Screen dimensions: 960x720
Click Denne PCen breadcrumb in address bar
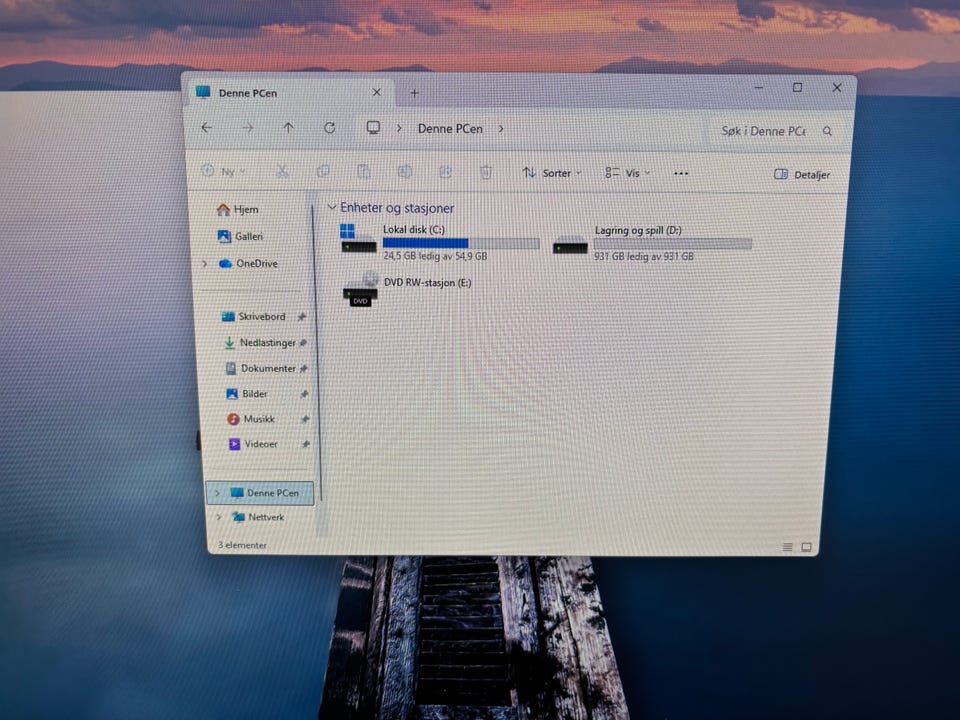(450, 129)
